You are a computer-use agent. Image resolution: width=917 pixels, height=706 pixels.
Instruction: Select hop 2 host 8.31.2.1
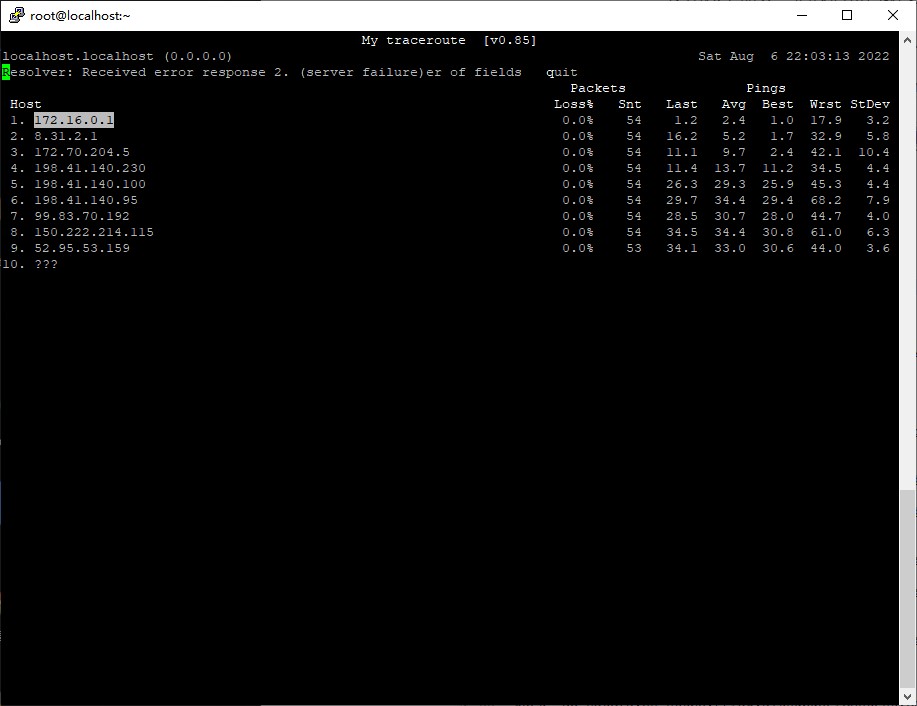tap(66, 136)
